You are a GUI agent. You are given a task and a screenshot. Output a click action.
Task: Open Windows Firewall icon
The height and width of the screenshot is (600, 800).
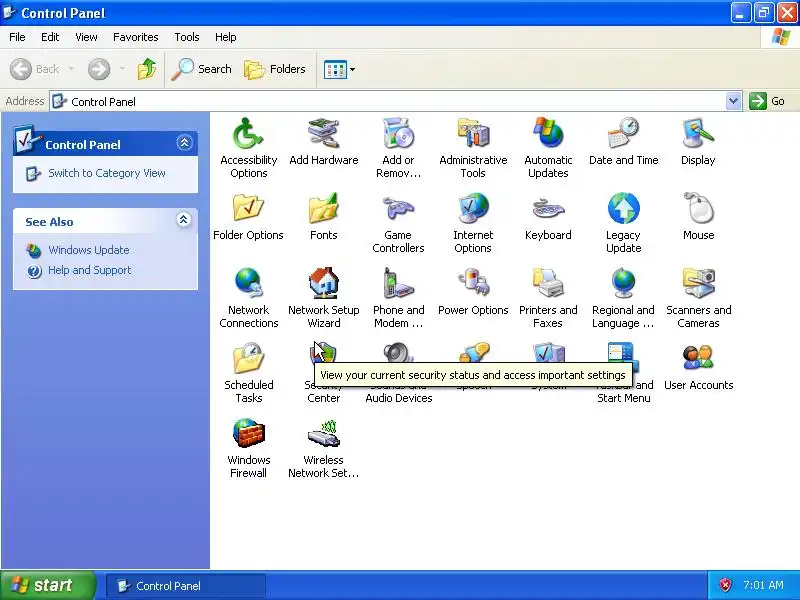click(248, 434)
